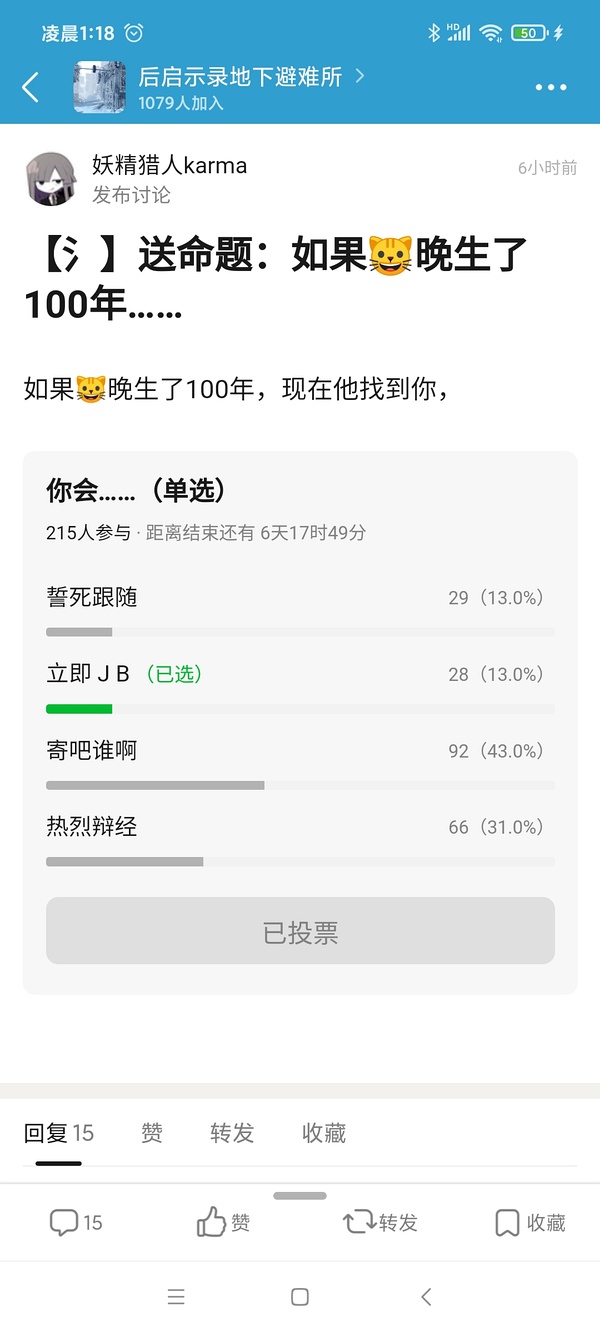The width and height of the screenshot is (600, 1333).
Task: Tap the thumbs-up like icon
Action: tap(211, 1222)
